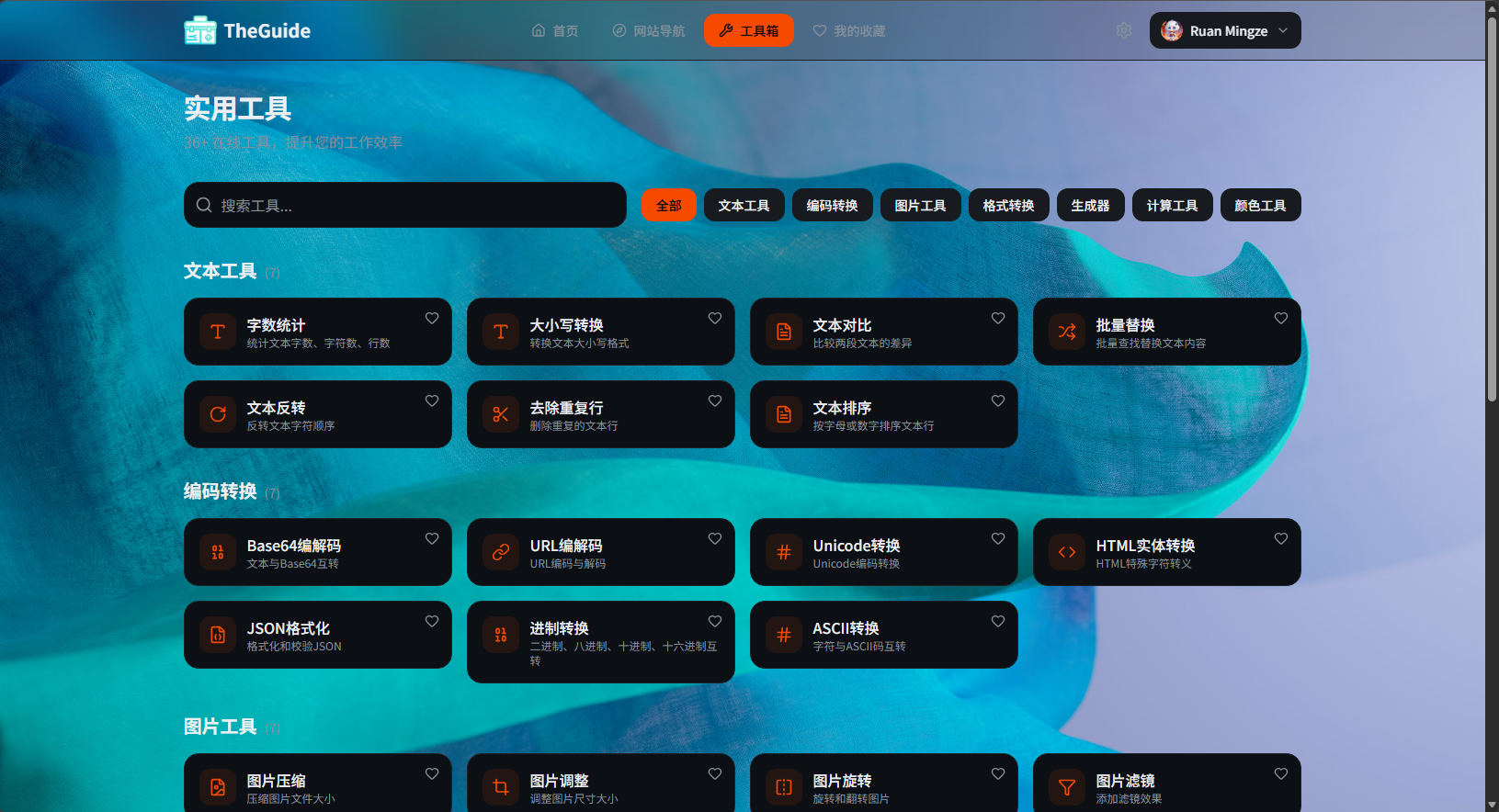Viewport: 1499px width, 812px height.
Task: Favorite the Unicode转换 tool with heart
Action: coord(998,538)
